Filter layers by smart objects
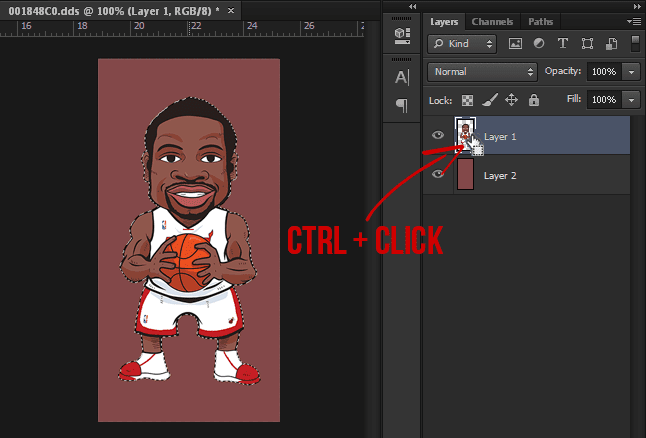 pos(611,44)
